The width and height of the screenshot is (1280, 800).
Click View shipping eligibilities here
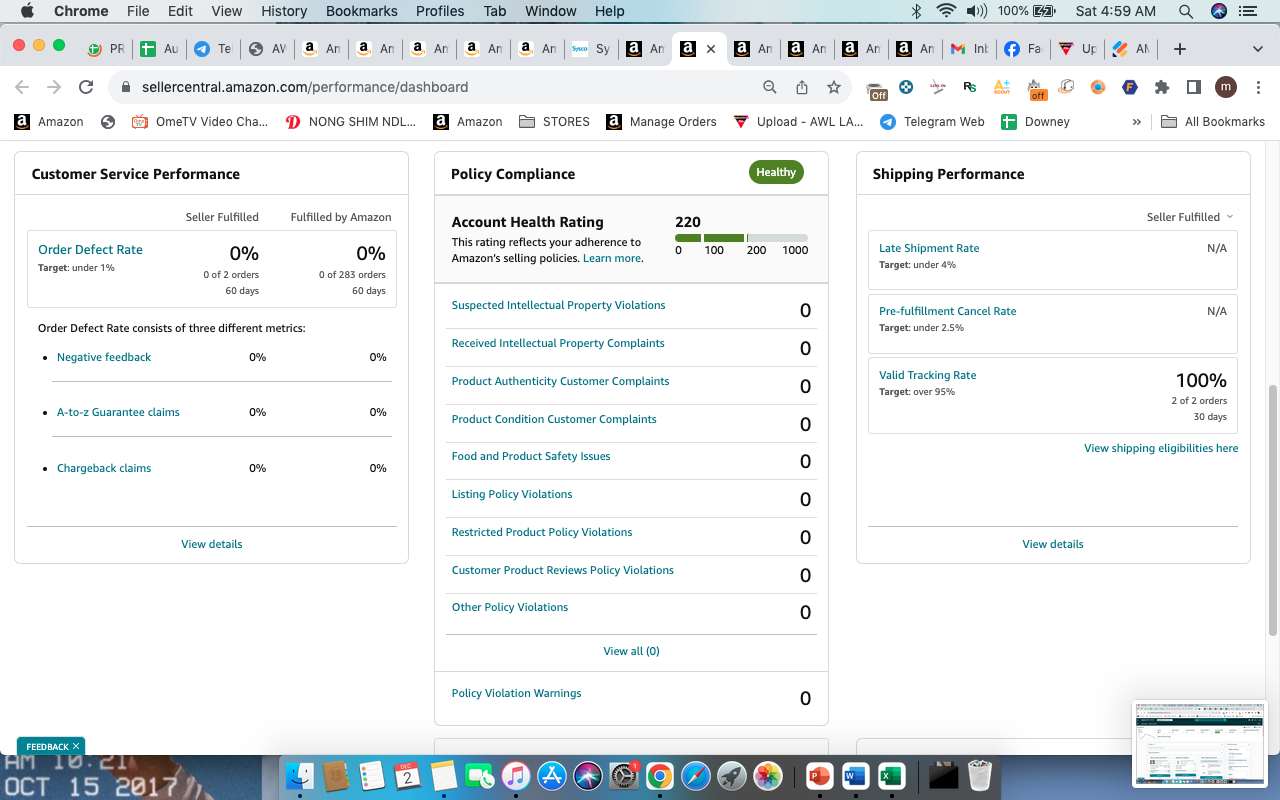(1161, 448)
